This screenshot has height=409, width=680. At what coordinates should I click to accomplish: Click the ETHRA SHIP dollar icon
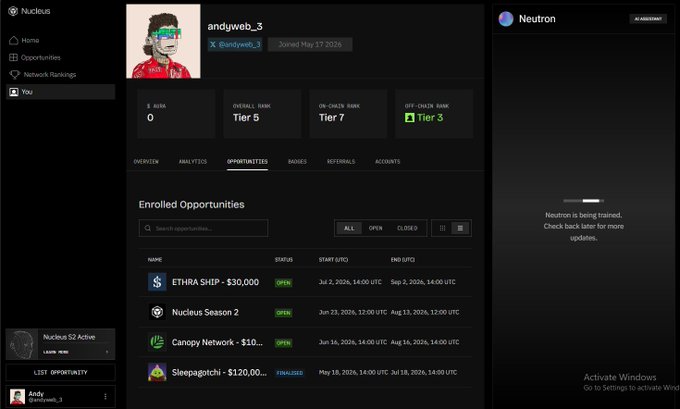tap(157, 282)
